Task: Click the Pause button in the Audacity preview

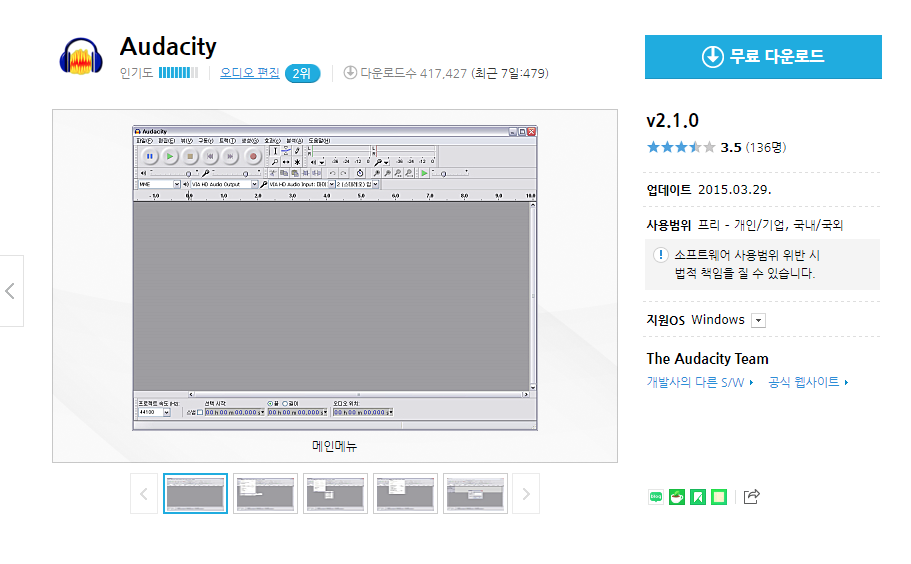Action: 150,156
